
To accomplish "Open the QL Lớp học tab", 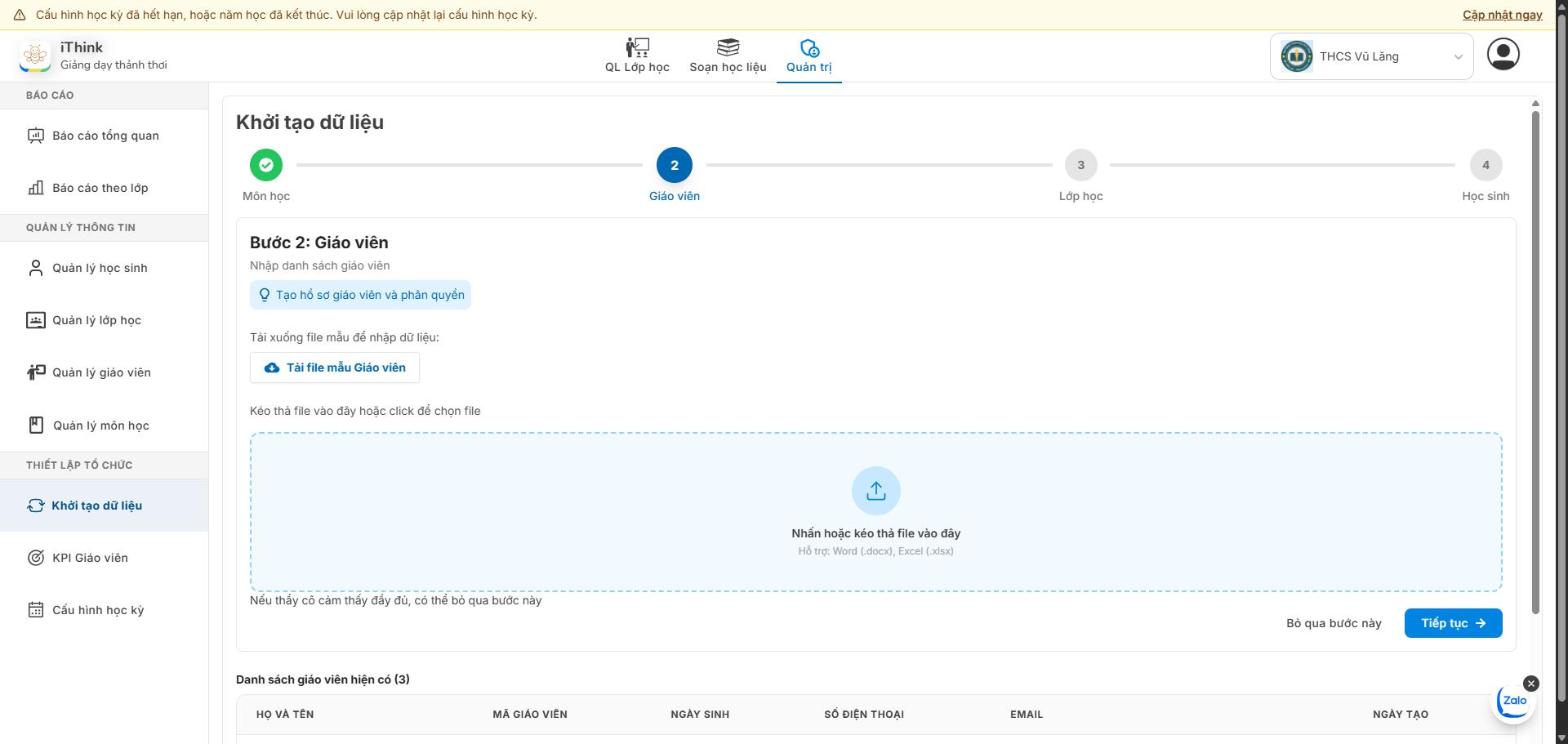I will (x=637, y=56).
